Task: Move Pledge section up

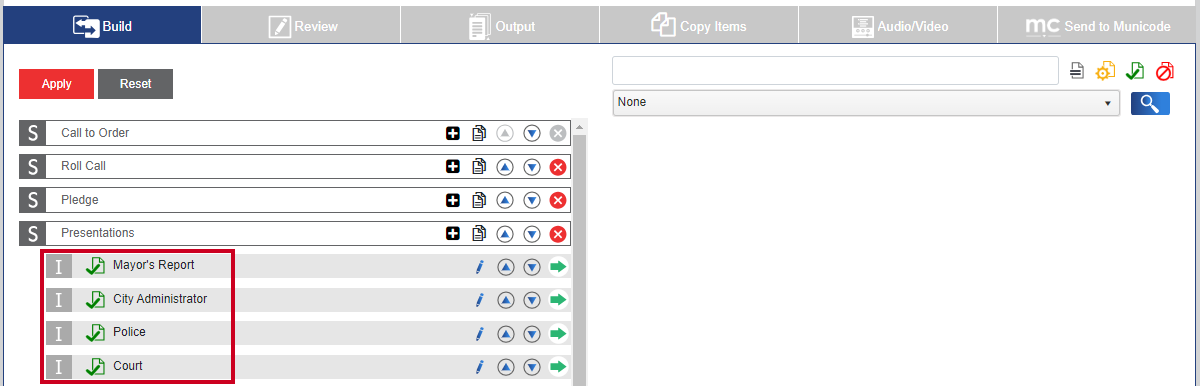Action: coord(505,200)
